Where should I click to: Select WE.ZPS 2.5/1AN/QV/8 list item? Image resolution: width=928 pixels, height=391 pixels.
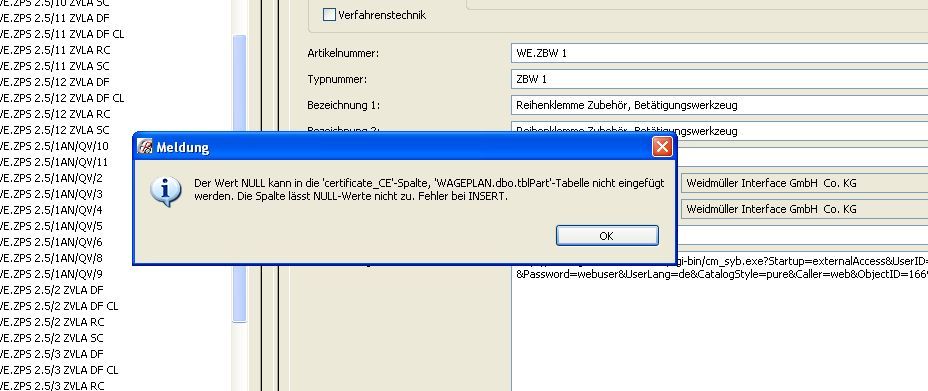(x=51, y=258)
